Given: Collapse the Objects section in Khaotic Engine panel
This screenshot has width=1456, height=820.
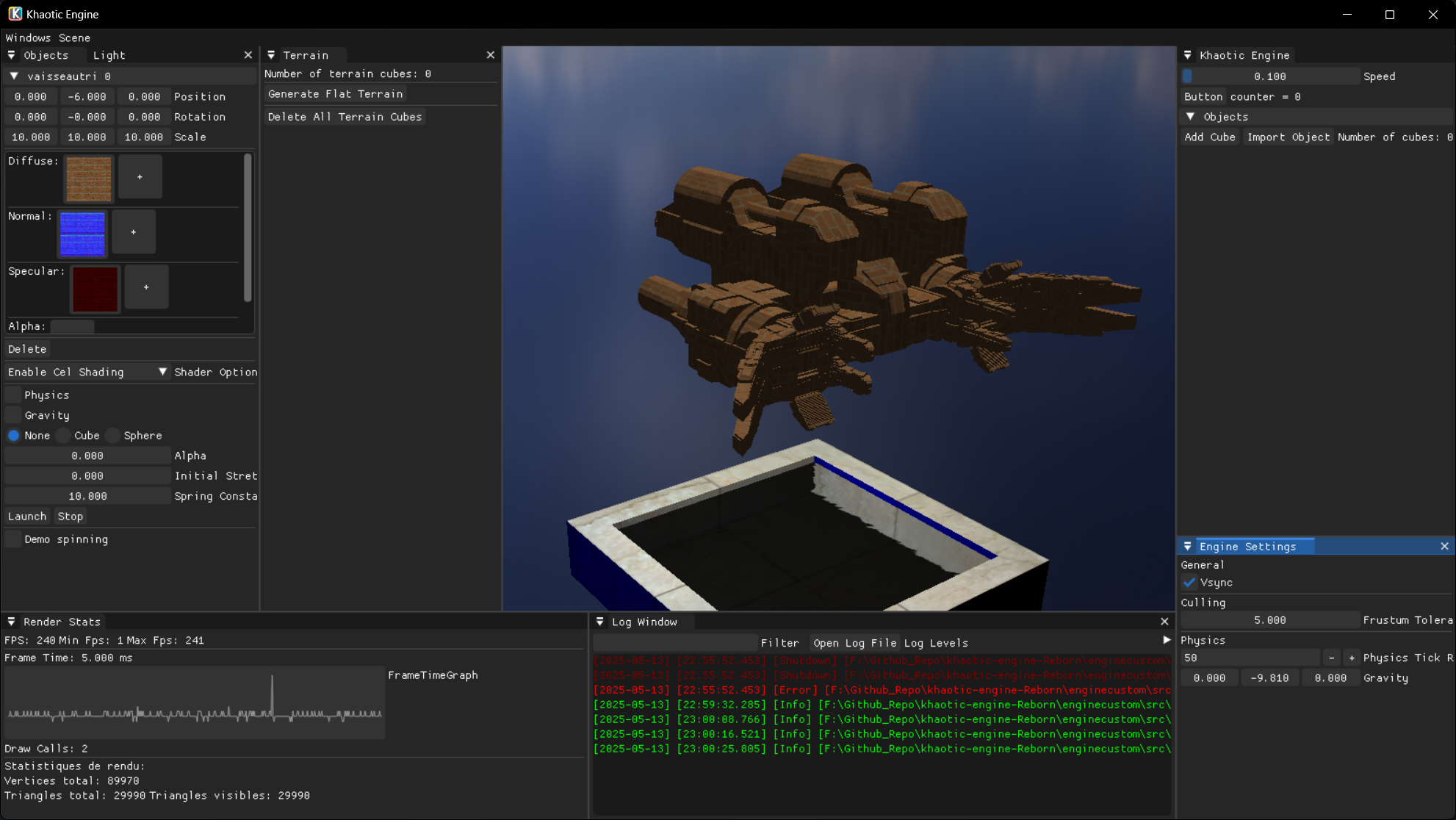Looking at the screenshot, I should coord(1190,116).
